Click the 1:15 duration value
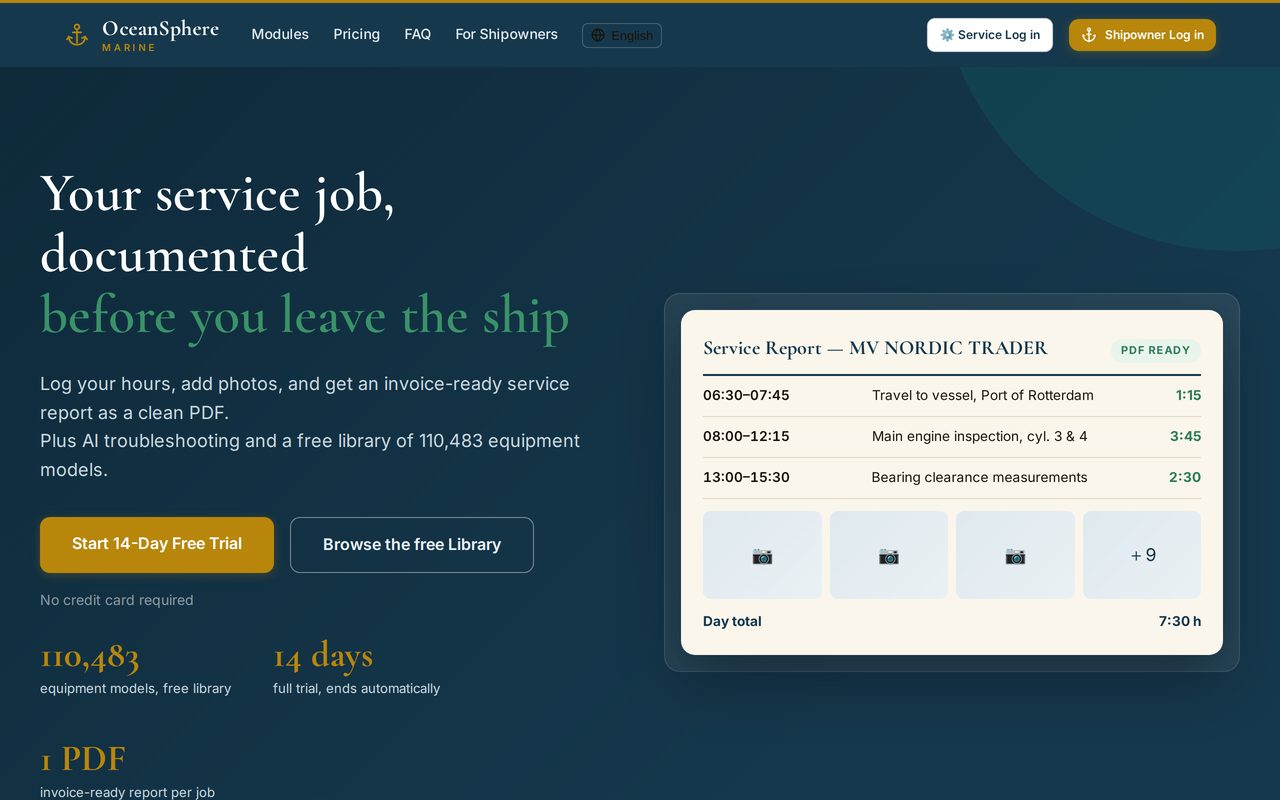The width and height of the screenshot is (1280, 800). pos(1188,395)
